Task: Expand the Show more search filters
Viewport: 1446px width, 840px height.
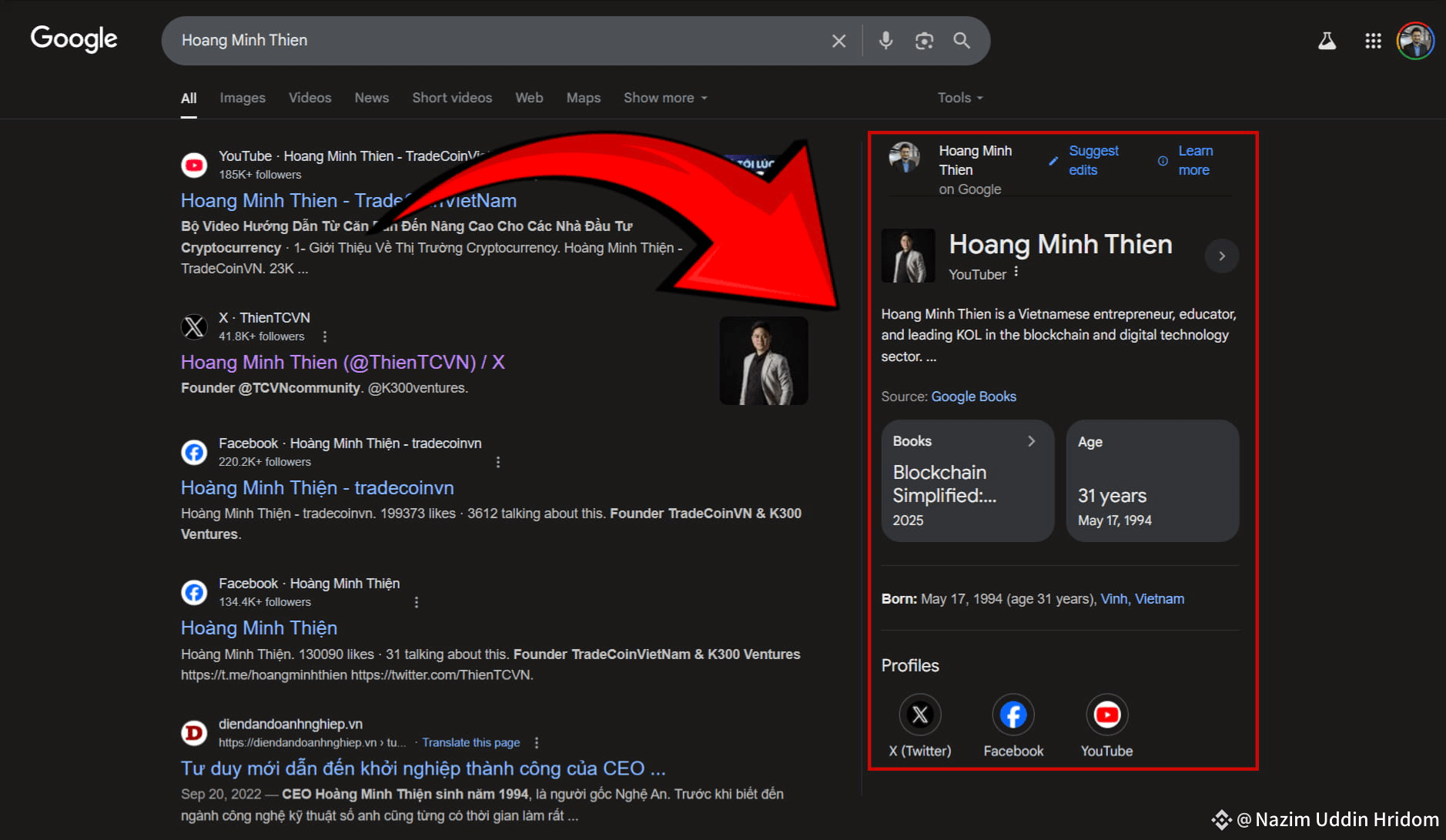Action: pyautogui.click(x=665, y=98)
